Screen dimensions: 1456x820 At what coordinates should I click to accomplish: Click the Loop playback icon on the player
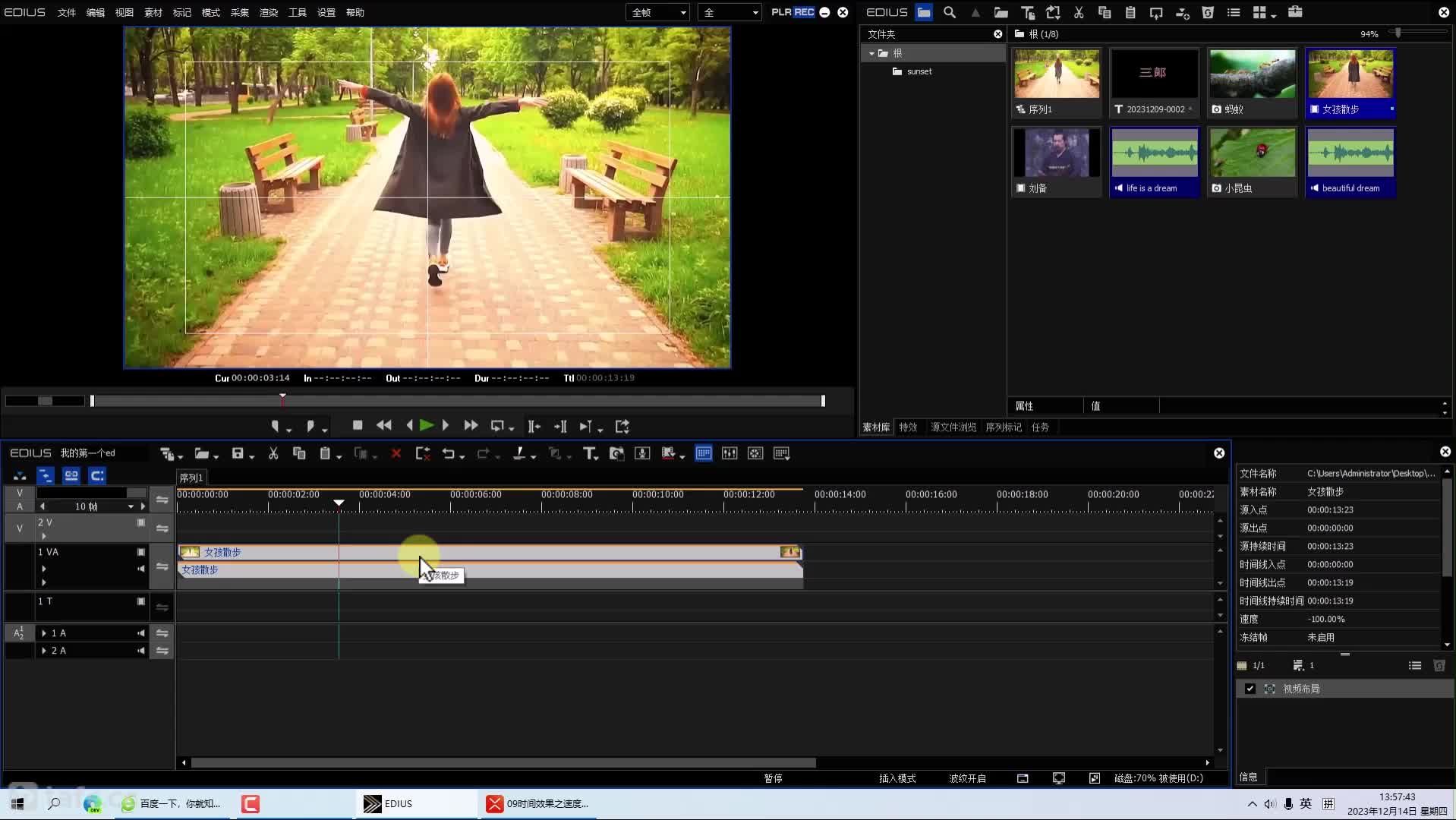click(497, 427)
